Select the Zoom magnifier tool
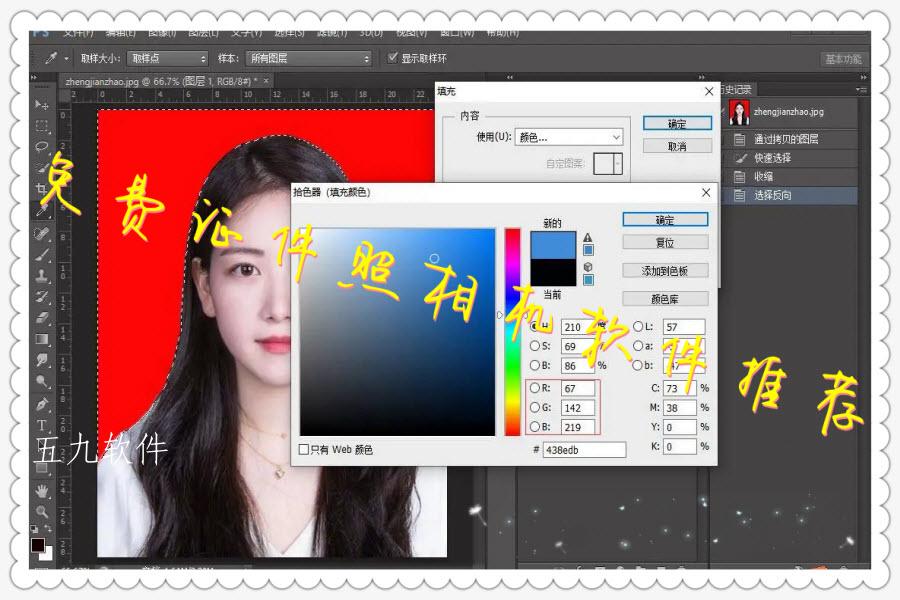900x600 pixels. coord(42,512)
